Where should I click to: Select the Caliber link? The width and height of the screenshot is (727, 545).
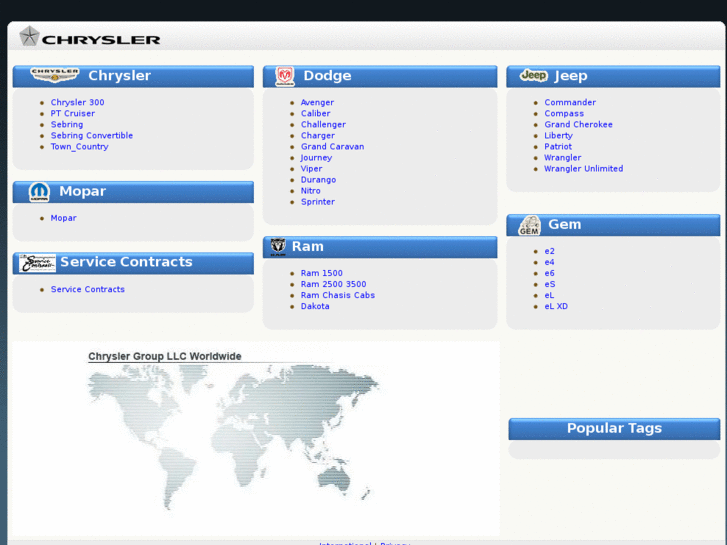coord(316,113)
